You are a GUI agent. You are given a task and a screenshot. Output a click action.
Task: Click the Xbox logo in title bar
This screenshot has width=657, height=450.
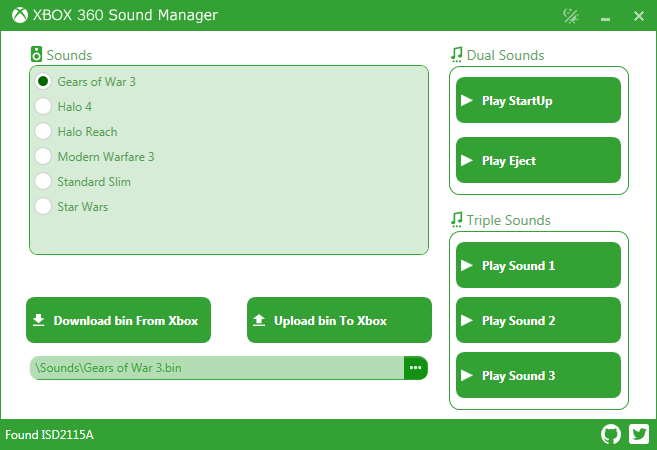coord(20,15)
